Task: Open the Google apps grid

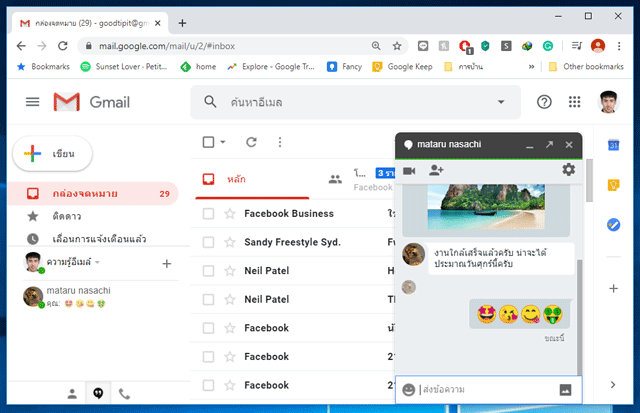Action: (574, 102)
